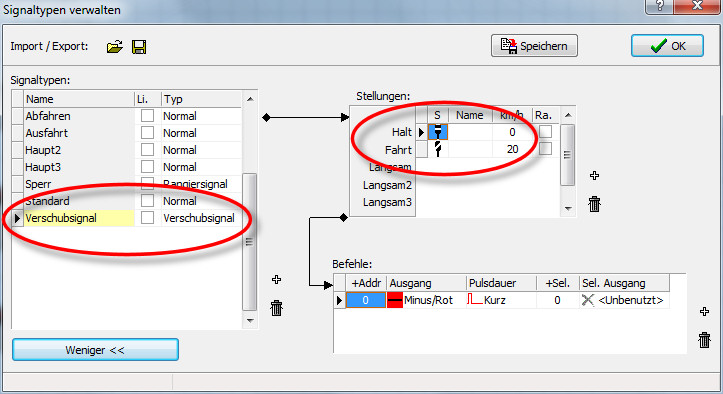Add a new signal type with plus icon
Viewport: 723px width, 394px height.
tap(276, 280)
